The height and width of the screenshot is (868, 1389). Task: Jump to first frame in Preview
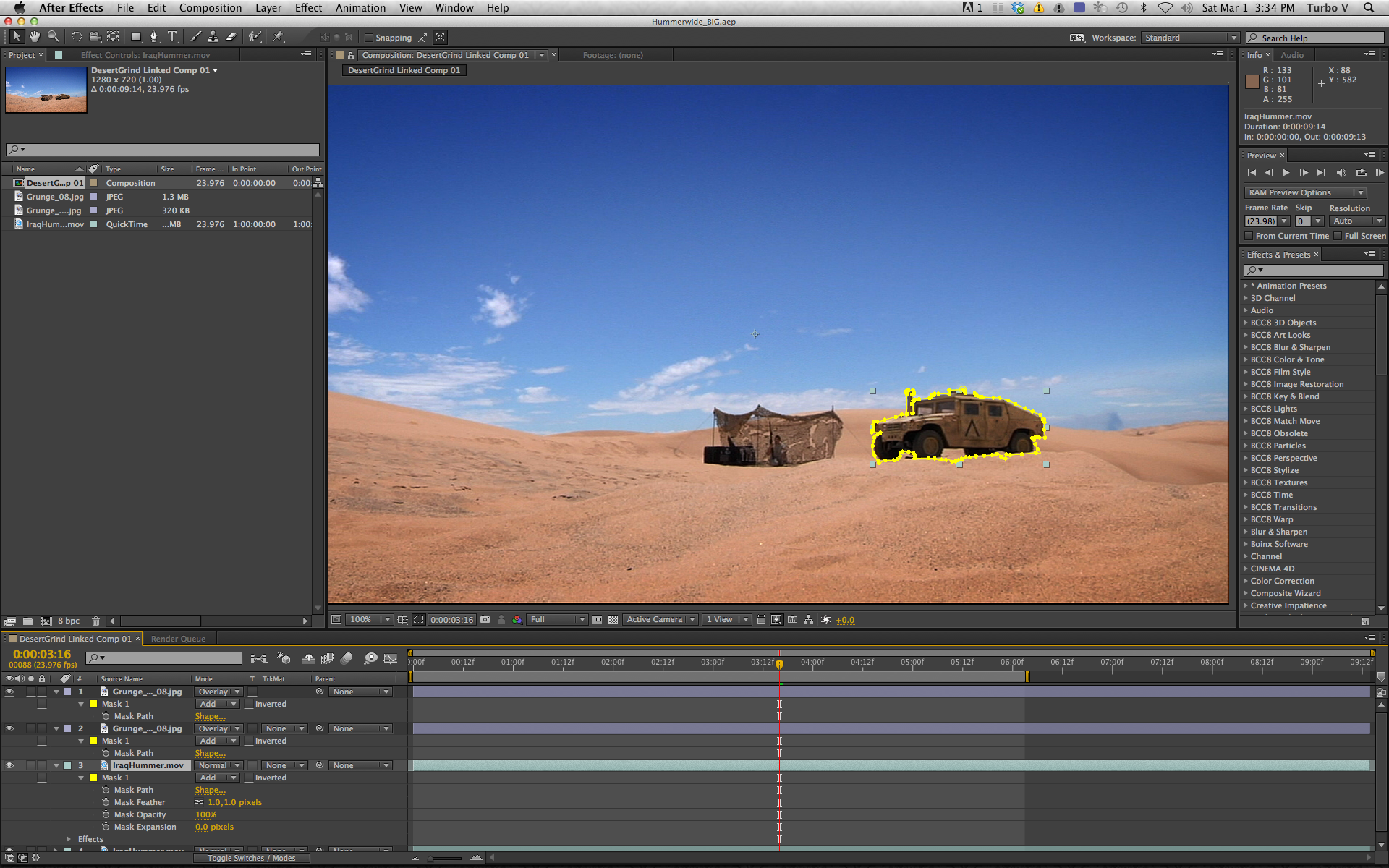pos(1252,173)
